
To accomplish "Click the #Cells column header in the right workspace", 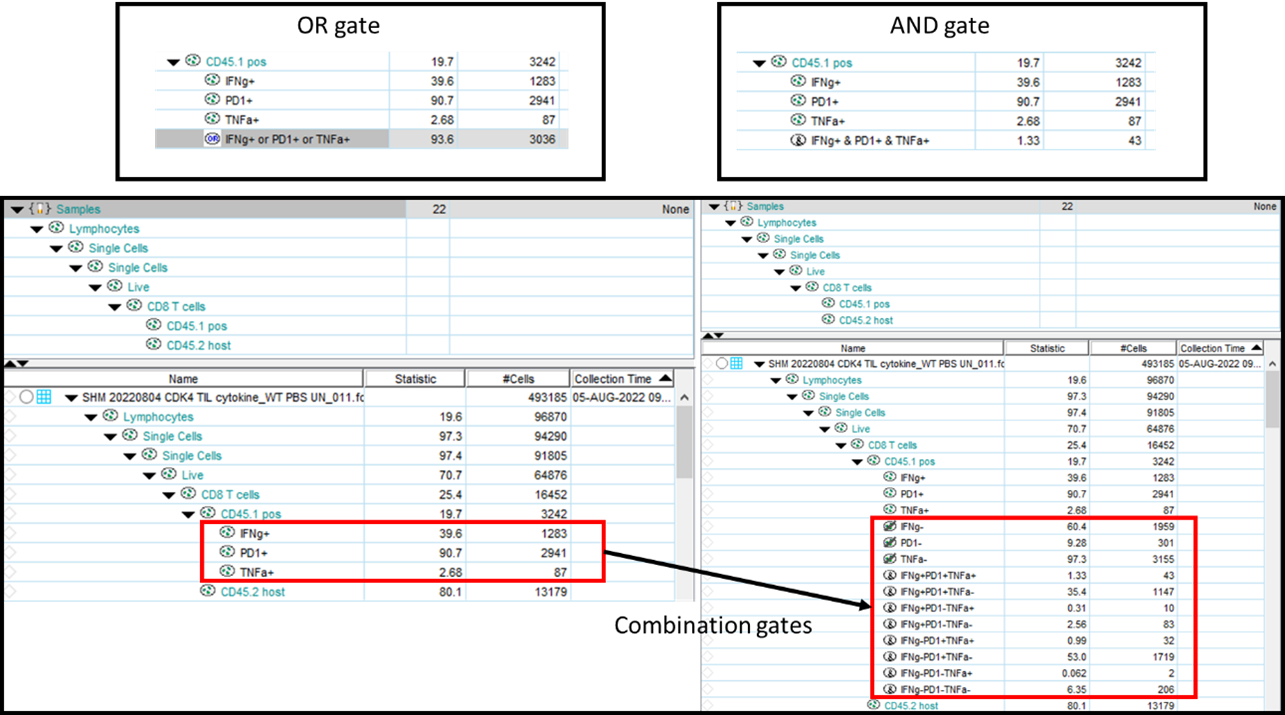I will 1133,348.
